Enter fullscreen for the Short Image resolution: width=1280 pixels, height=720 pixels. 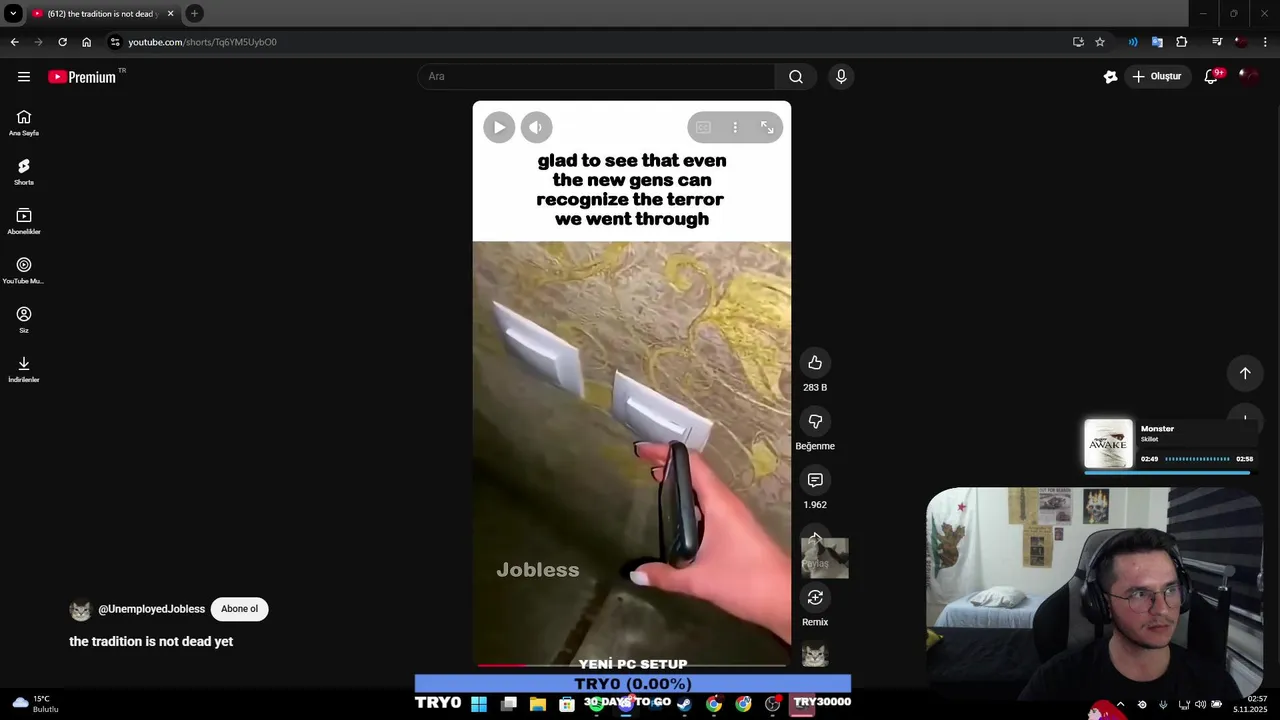click(767, 127)
